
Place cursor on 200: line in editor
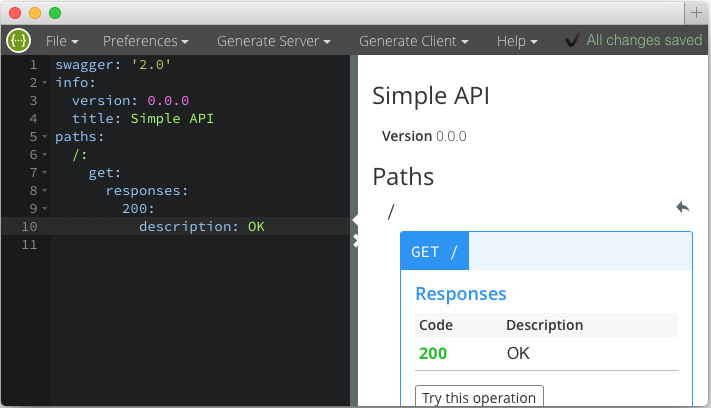pyautogui.click(x=138, y=209)
